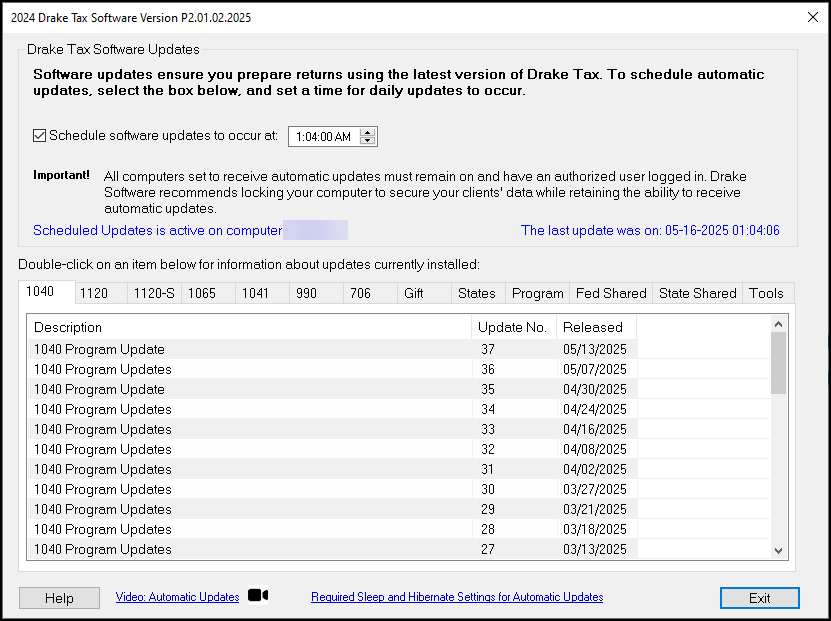
Task: Click the list scrollbar down arrow
Action: (x=778, y=551)
